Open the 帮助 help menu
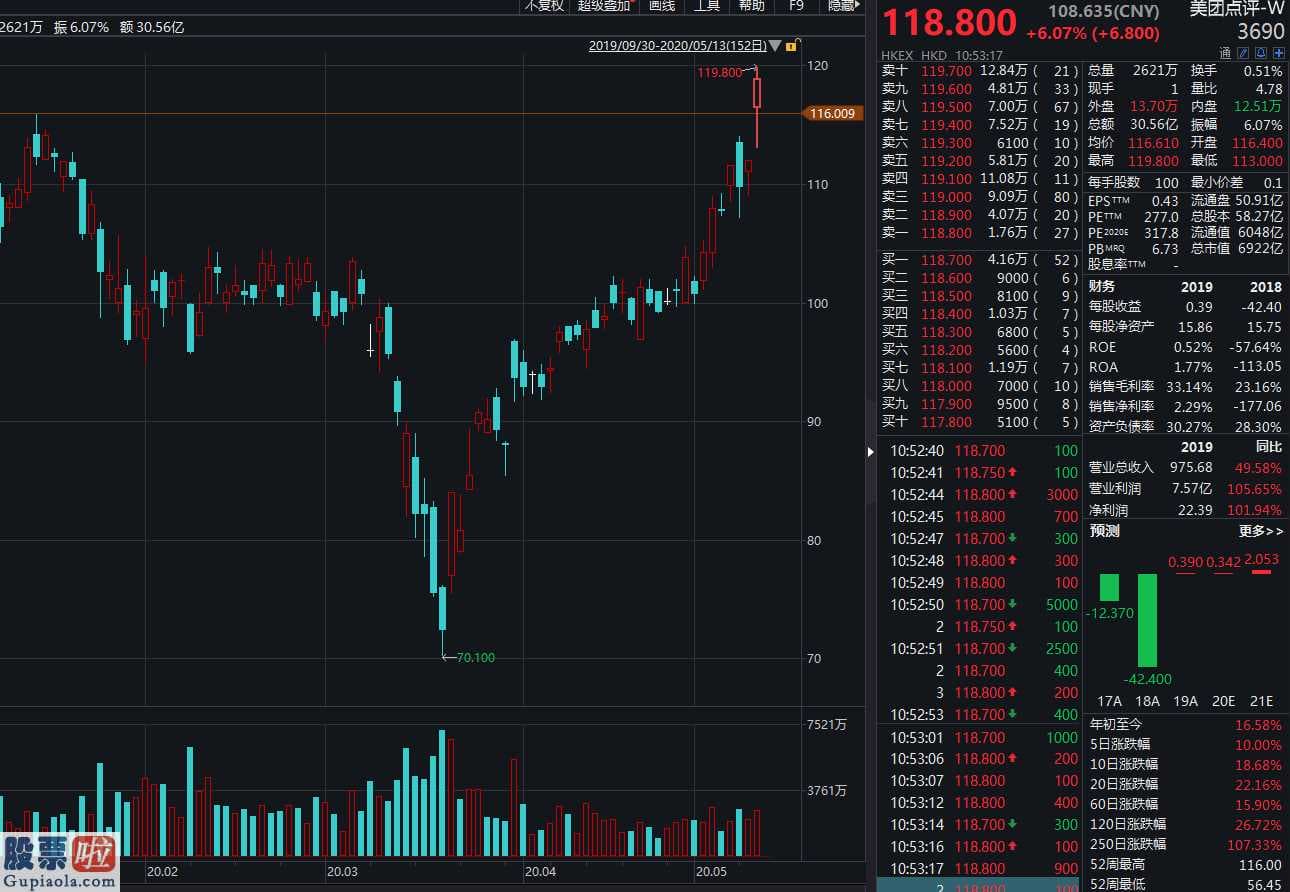1290x892 pixels. 751,5
